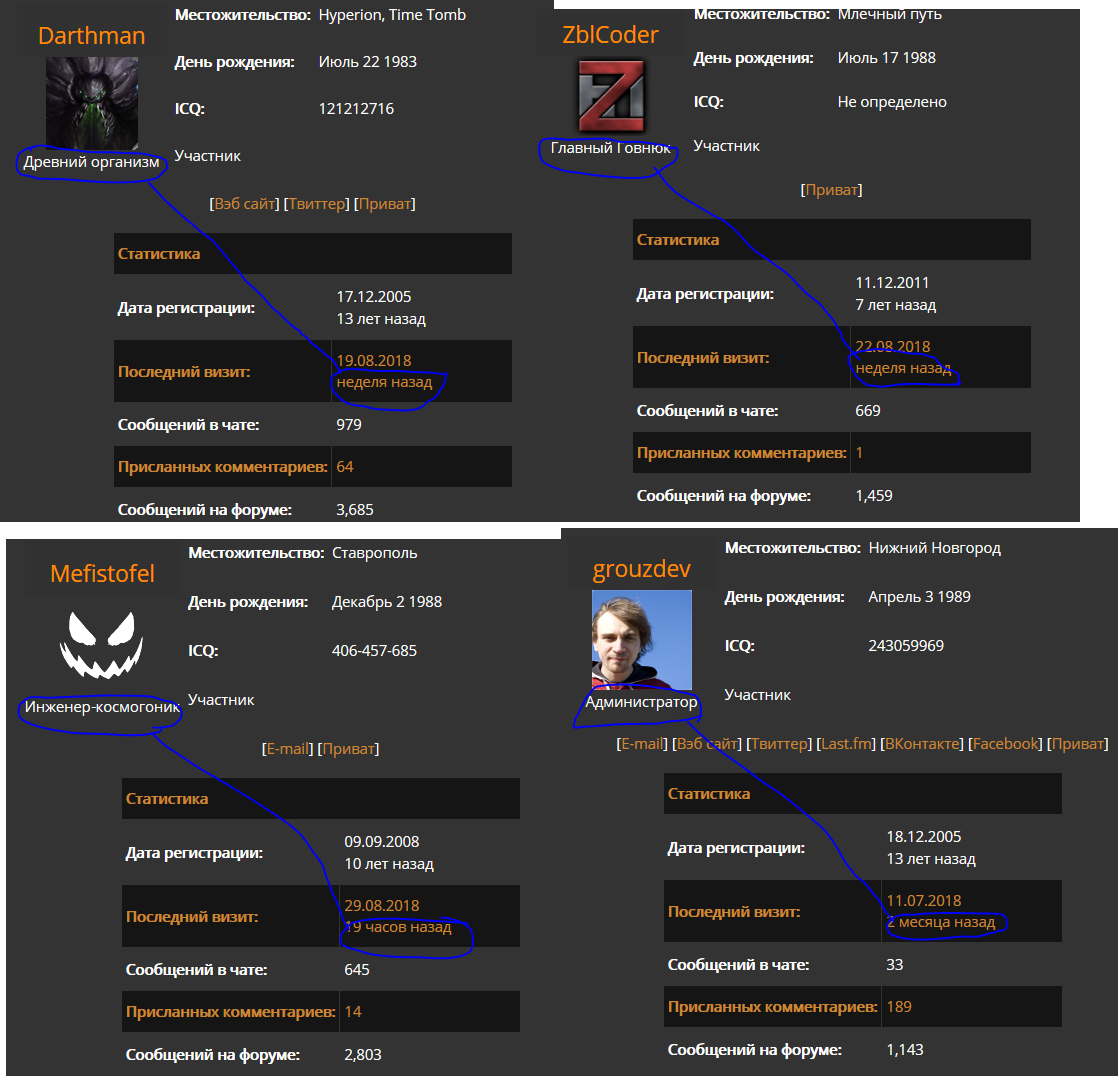Open grouzdev's ВКонтакте link
The height and width of the screenshot is (1076, 1118).
coord(922,744)
